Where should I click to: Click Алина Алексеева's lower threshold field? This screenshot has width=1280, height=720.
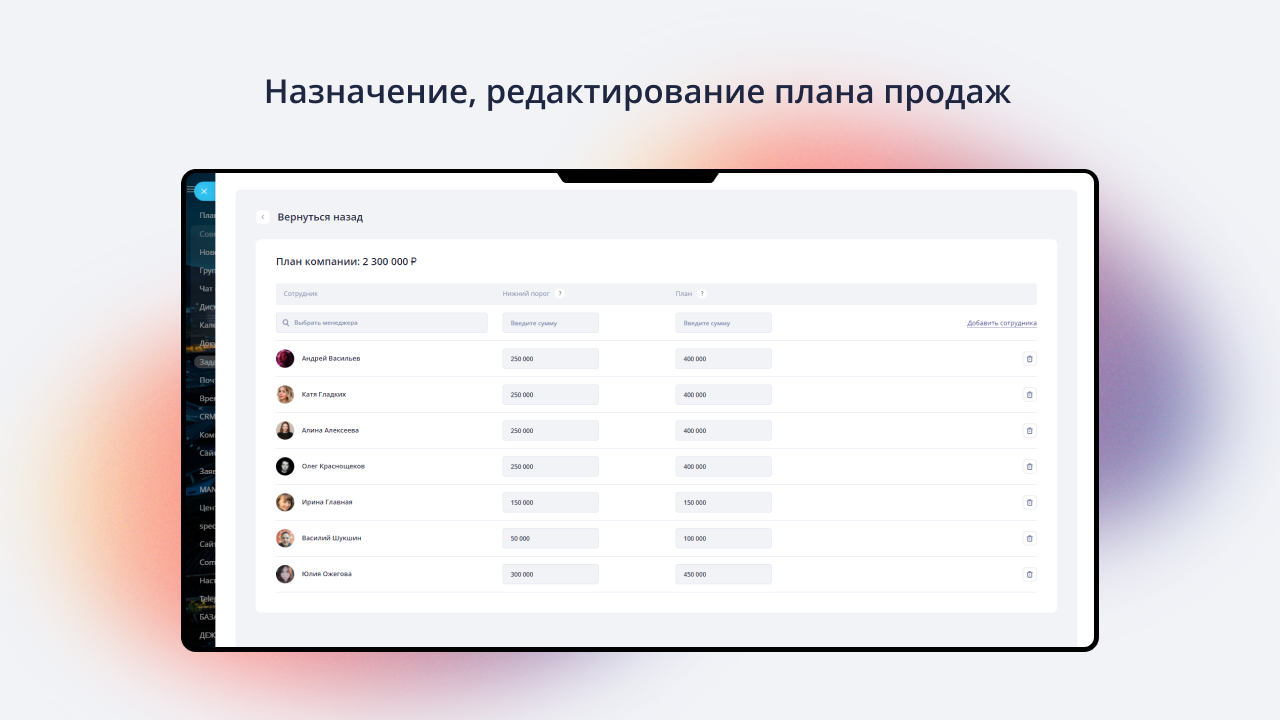tap(551, 430)
